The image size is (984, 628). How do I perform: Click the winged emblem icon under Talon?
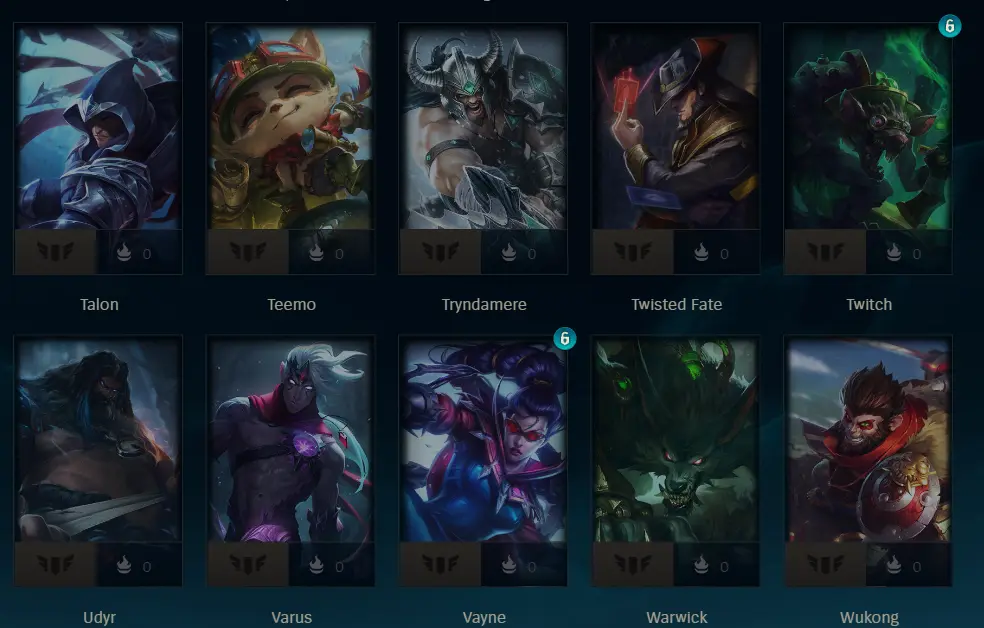(56, 252)
